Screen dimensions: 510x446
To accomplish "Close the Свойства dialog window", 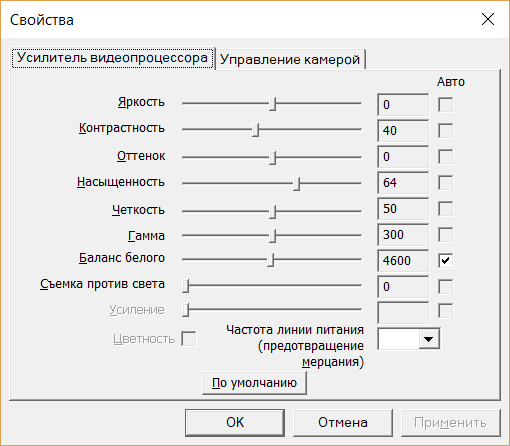I will coord(488,19).
